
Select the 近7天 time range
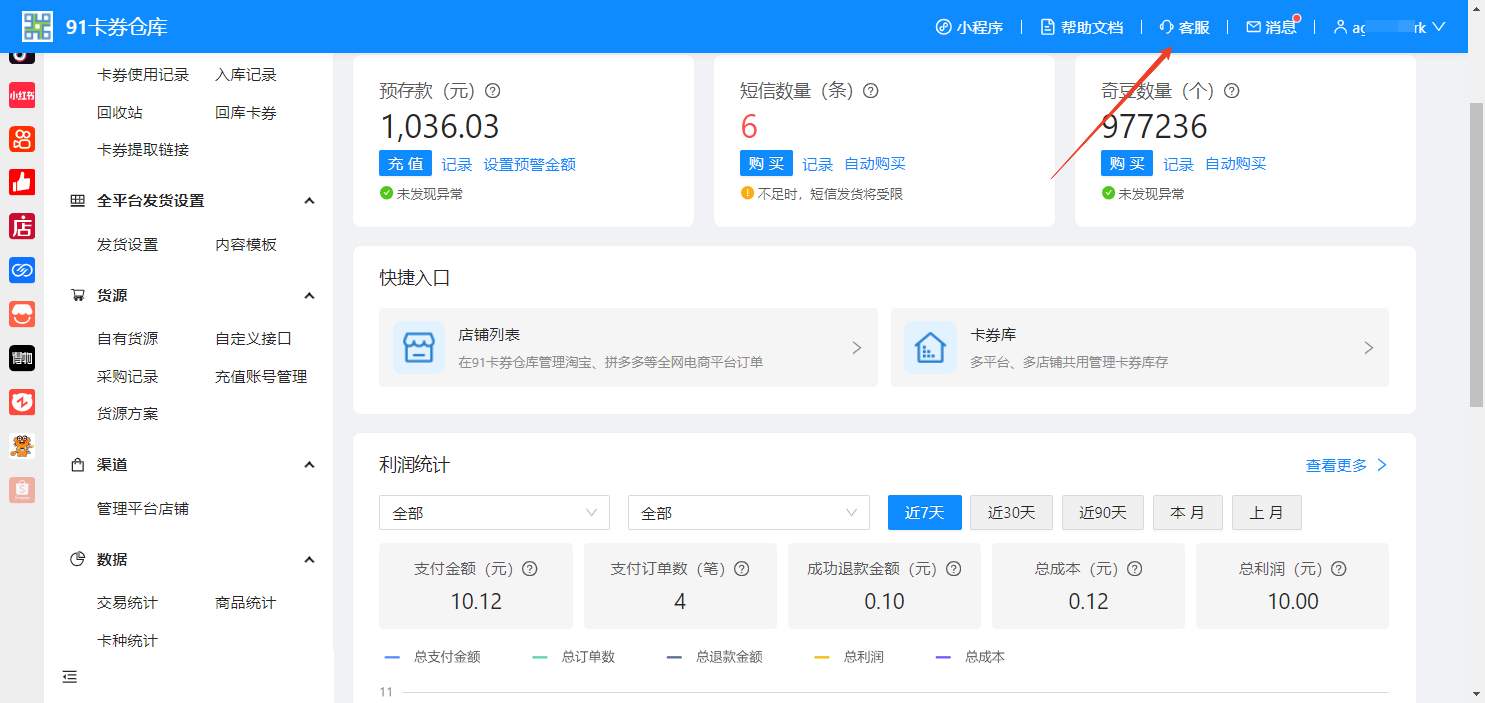pos(925,512)
